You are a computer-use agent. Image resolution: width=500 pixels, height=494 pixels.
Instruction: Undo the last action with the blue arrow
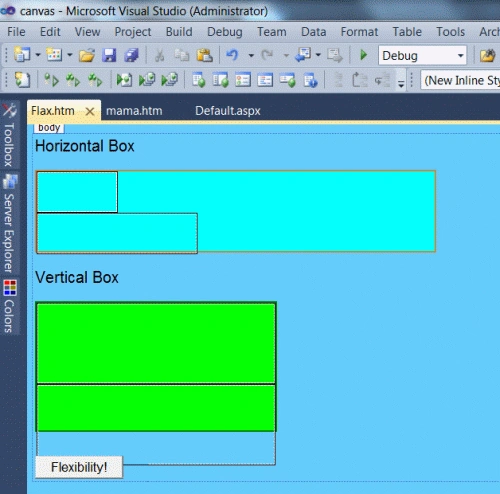click(x=232, y=55)
